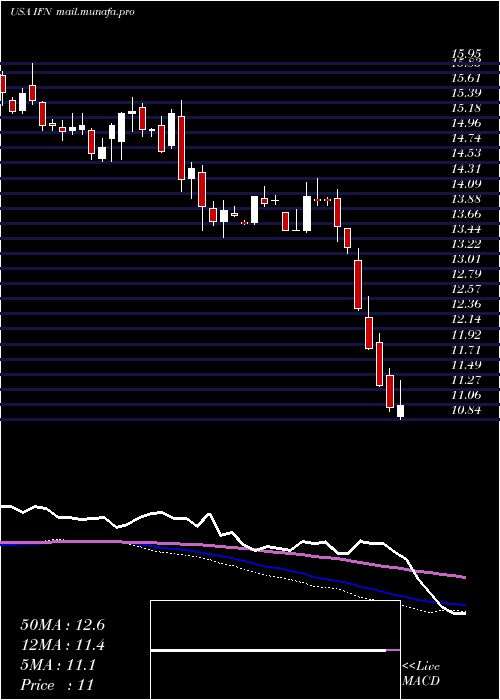The image size is (500, 700).
Task: Click inside the MACD indicator box
Action: pyautogui.click(x=275, y=650)
